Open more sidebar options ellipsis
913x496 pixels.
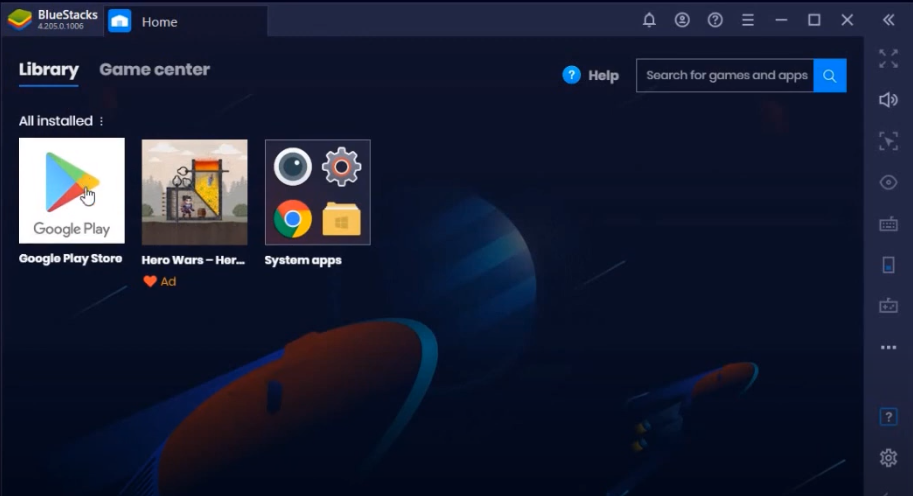(889, 348)
